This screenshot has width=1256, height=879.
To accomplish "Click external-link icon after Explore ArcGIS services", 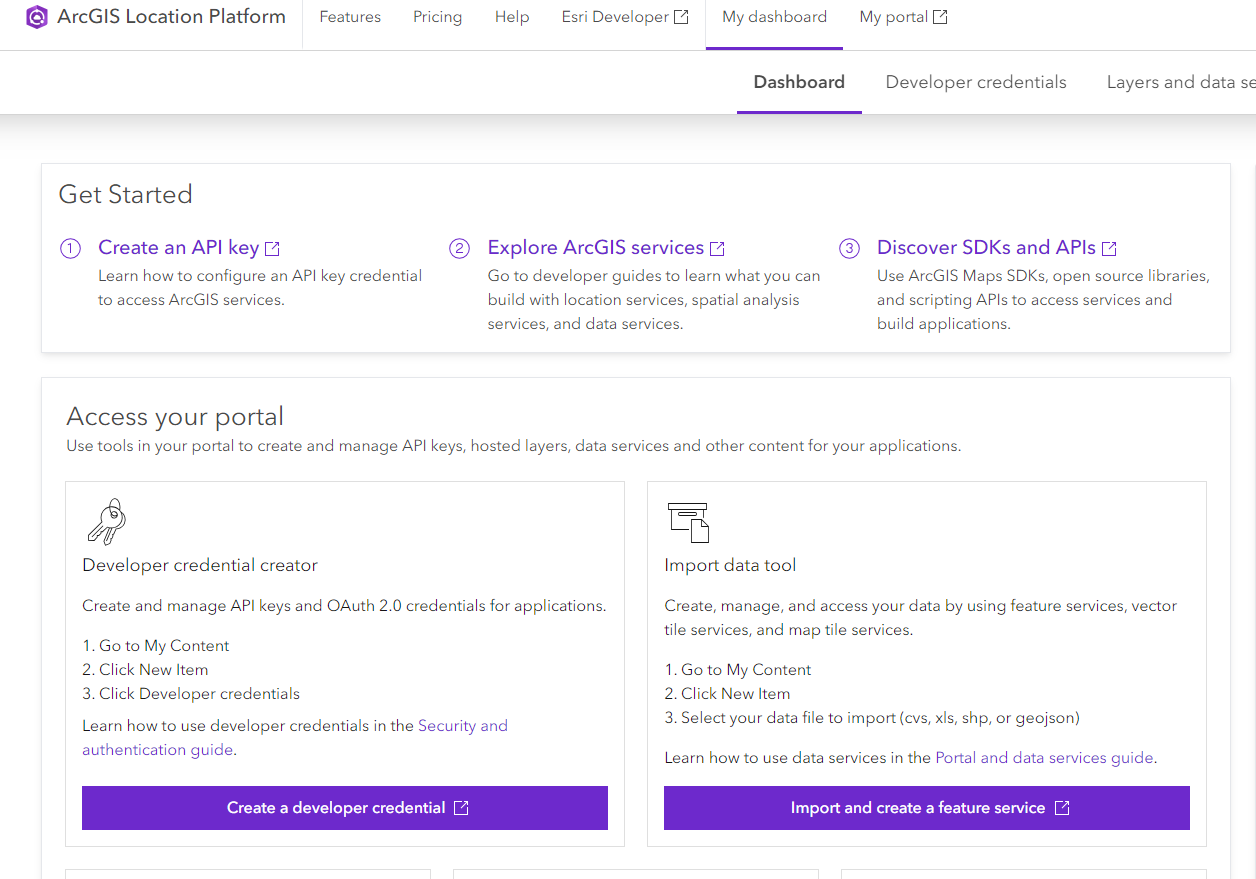I will tap(717, 249).
